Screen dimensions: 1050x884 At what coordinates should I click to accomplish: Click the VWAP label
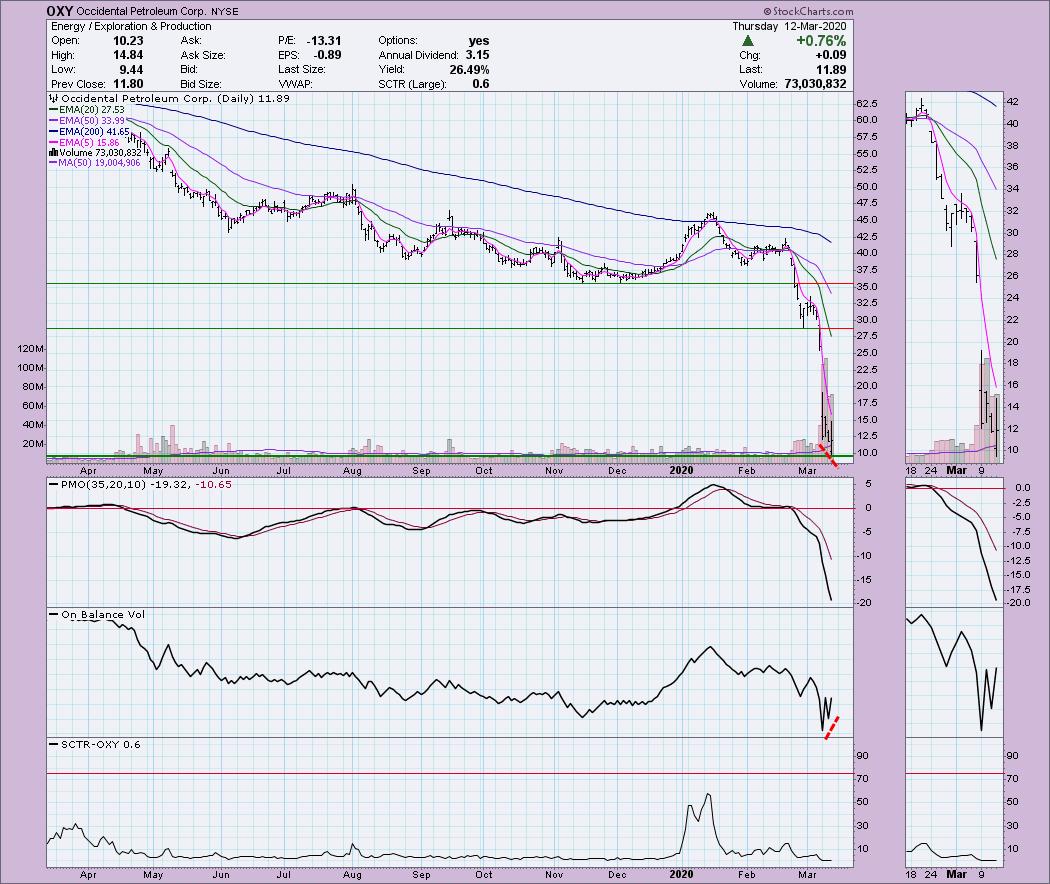pyautogui.click(x=295, y=84)
